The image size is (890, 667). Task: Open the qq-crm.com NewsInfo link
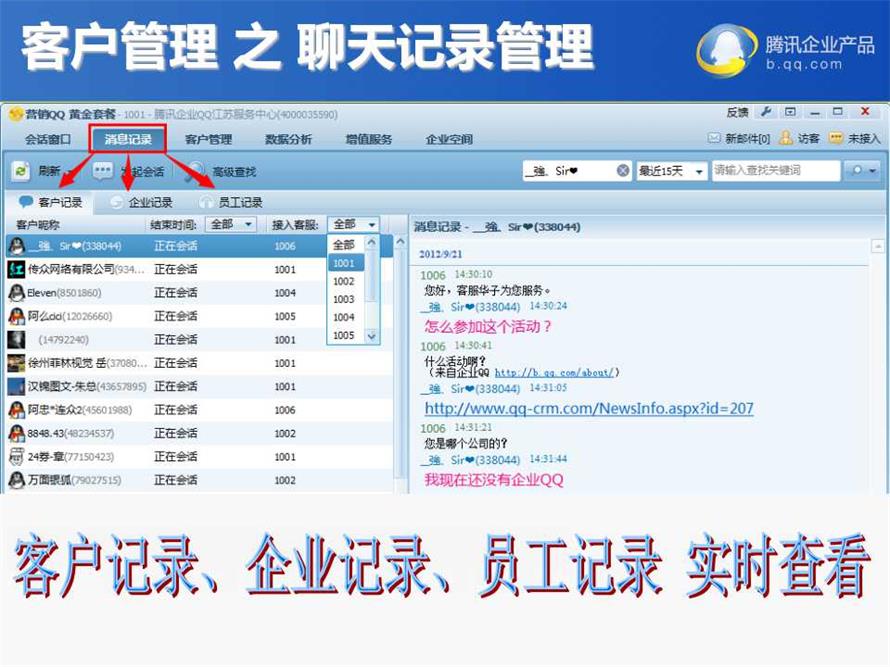(x=589, y=408)
